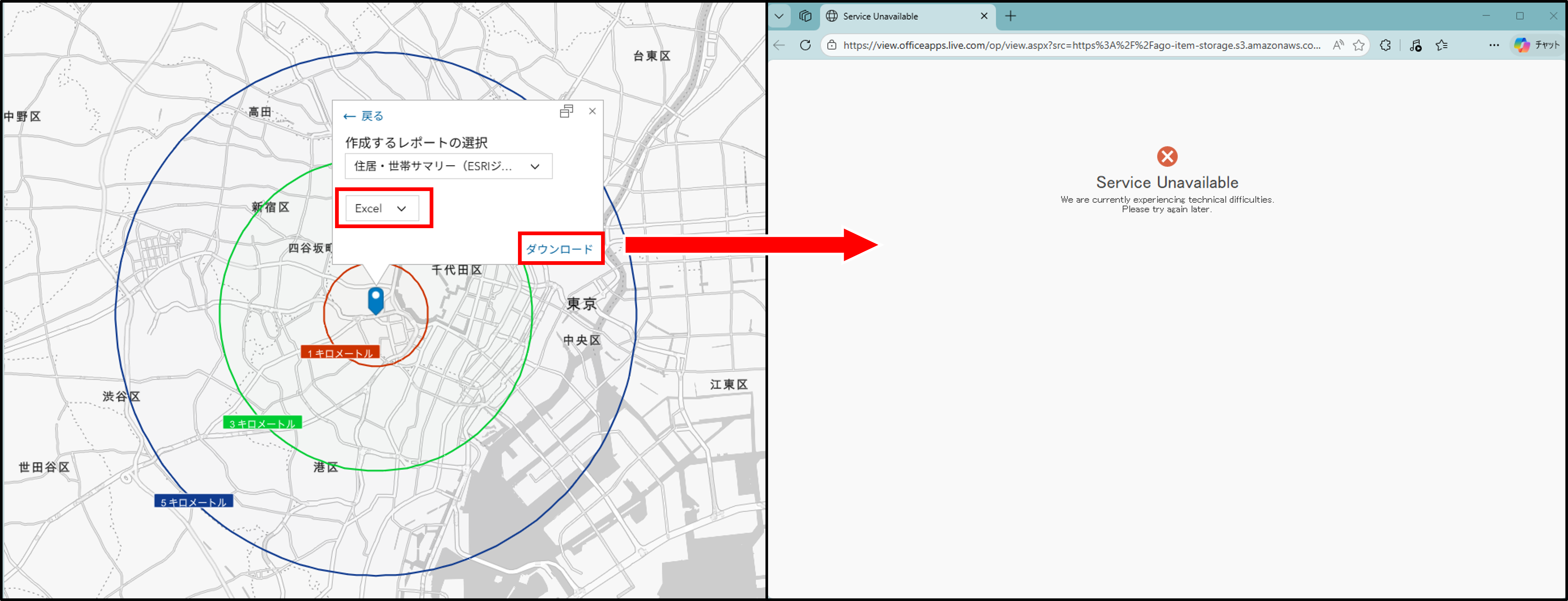Dock the popup using the dock icon
Image resolution: width=1568 pixels, height=601 pixels.
[566, 111]
